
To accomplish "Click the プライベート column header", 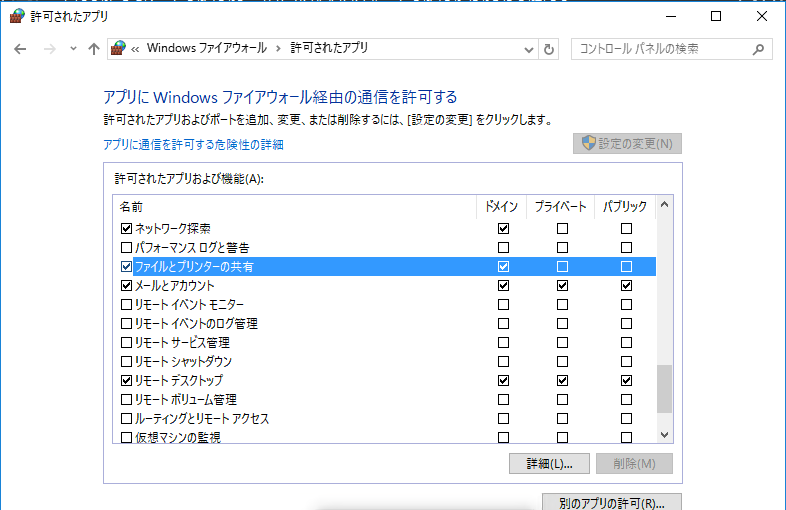I will pos(560,207).
